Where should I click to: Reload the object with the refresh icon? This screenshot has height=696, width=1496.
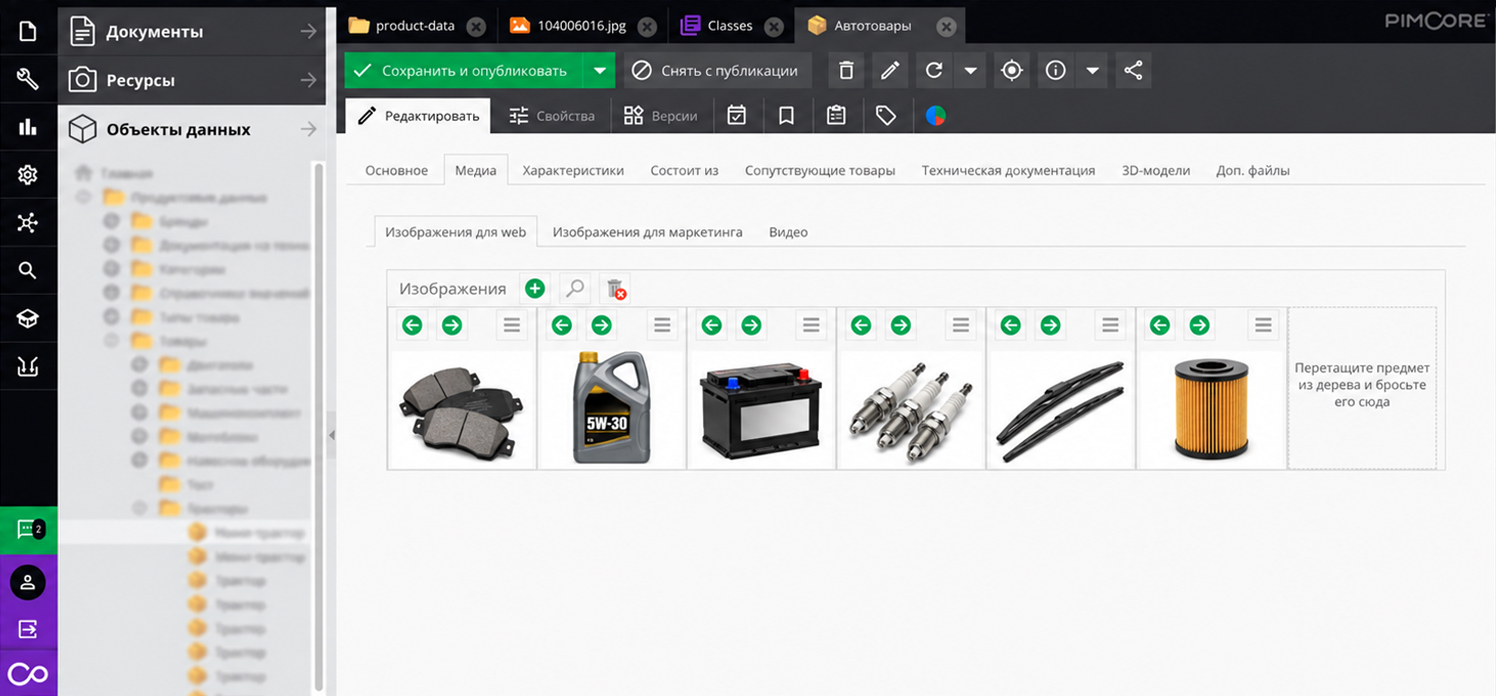(934, 71)
